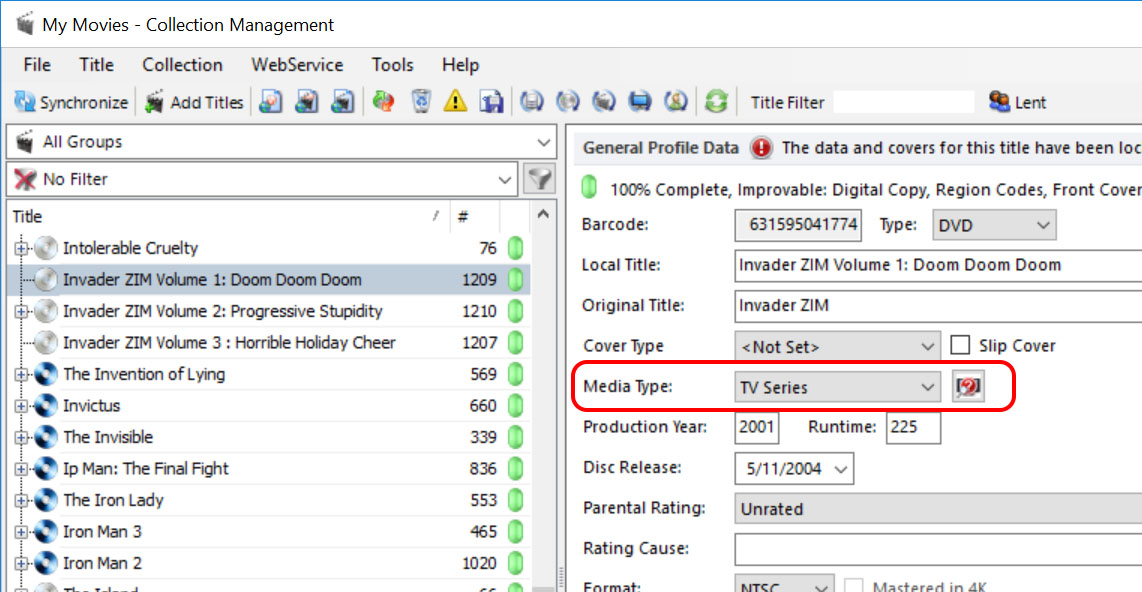The image size is (1142, 592).
Task: Click the green status indicator for Iron Man 2
Action: (x=516, y=563)
